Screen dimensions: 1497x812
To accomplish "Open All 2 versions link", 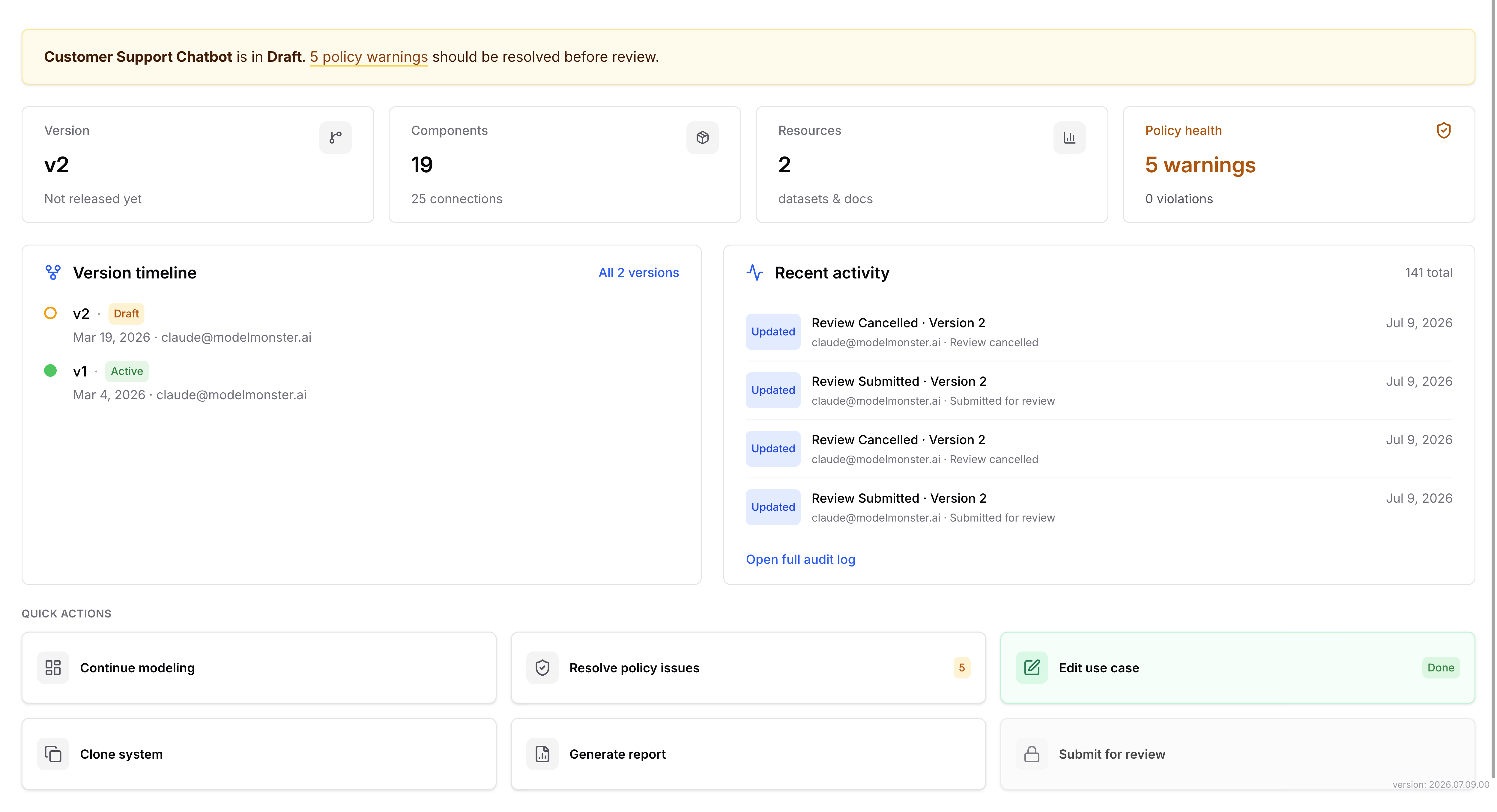I will pyautogui.click(x=639, y=272).
